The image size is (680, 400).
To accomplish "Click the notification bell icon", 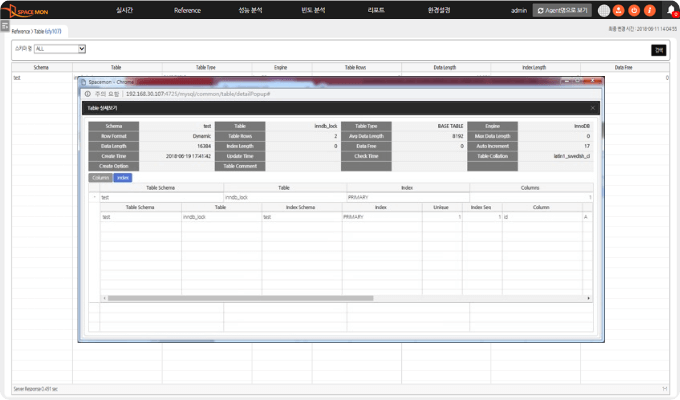I will 670,10.
